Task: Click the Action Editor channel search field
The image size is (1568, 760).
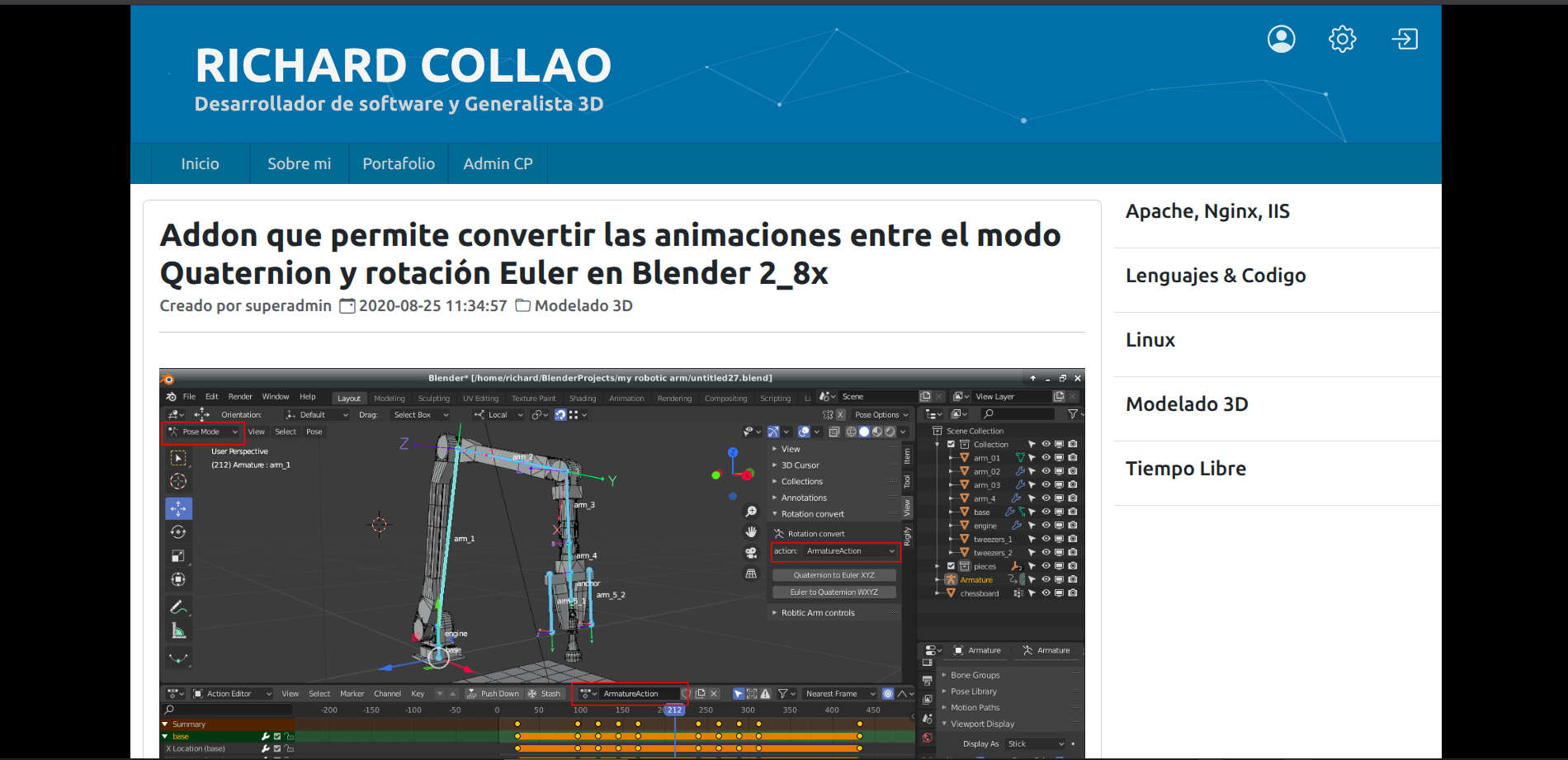Action: tap(229, 710)
